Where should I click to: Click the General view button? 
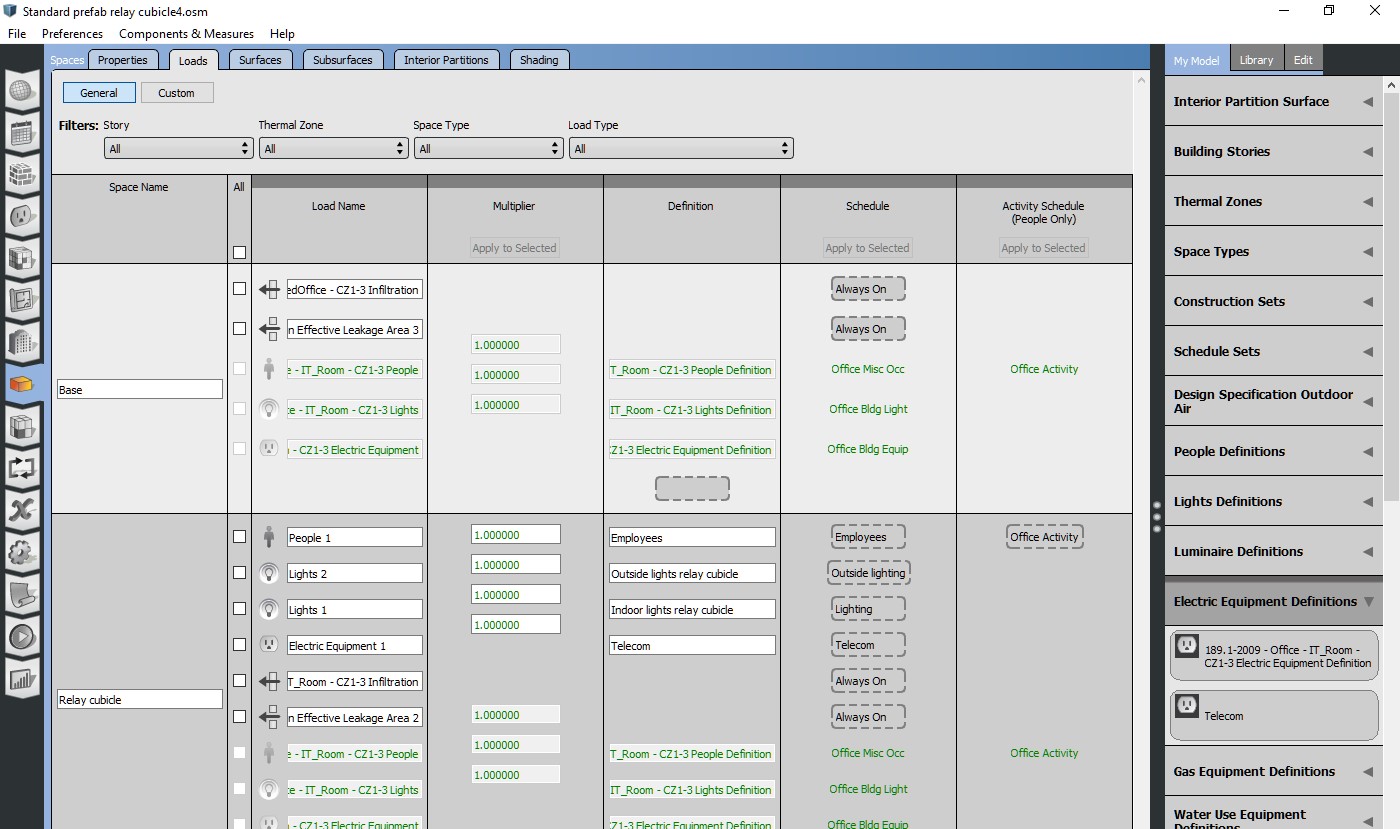pos(99,93)
